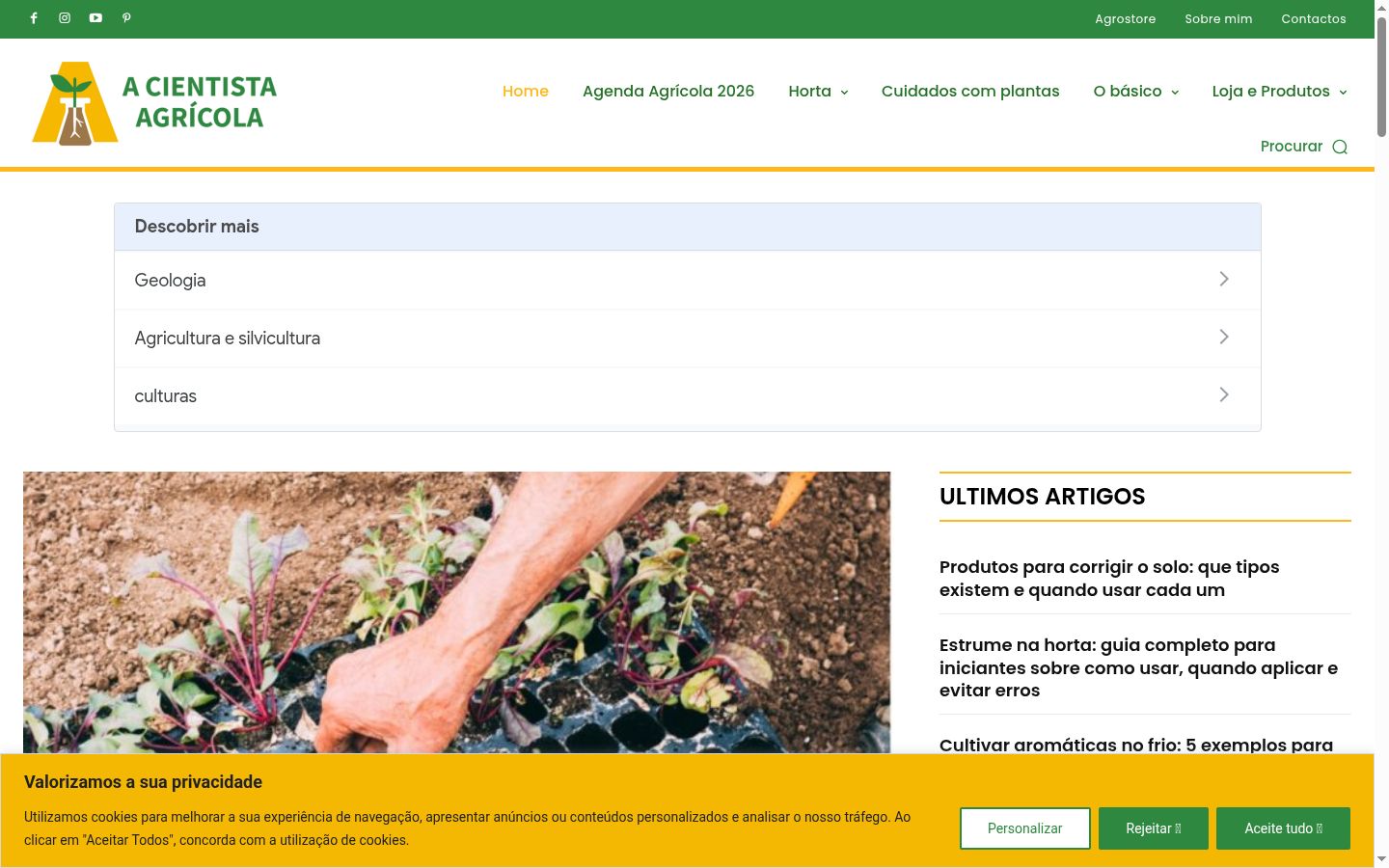Go to Agenda Agrícola 2026 menu item
1389x868 pixels.
(x=668, y=91)
